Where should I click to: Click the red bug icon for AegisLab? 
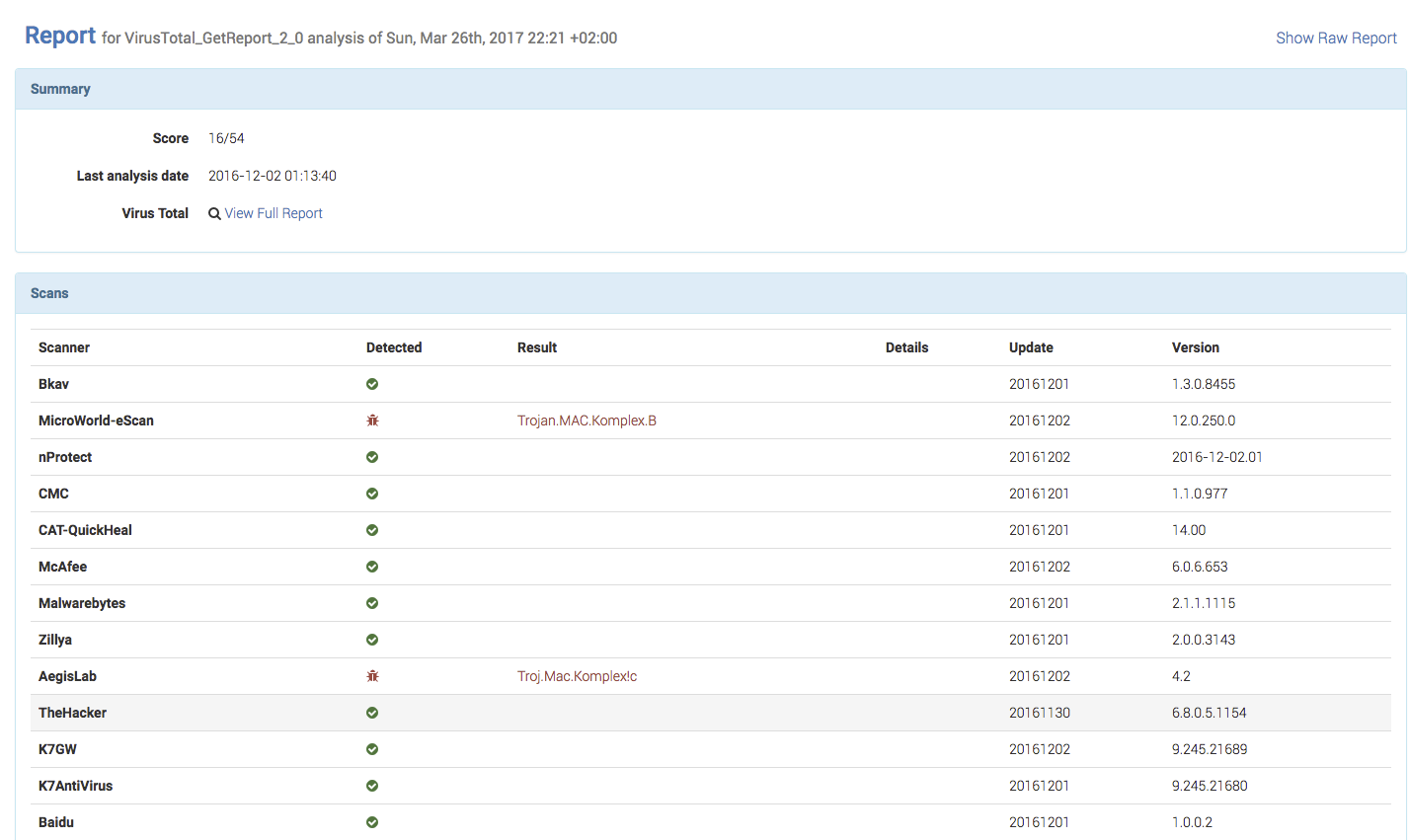click(x=372, y=676)
